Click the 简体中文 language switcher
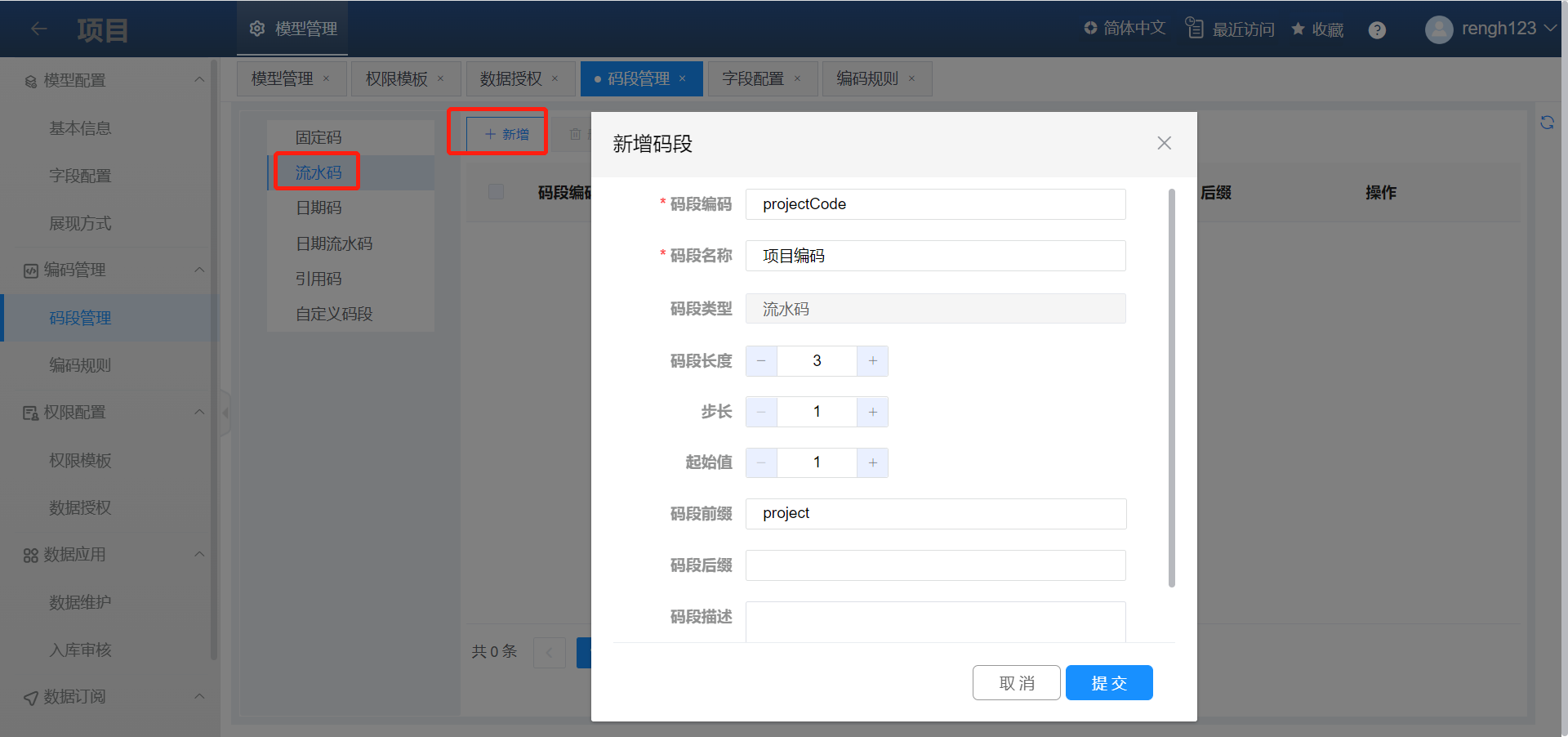 coord(1125,29)
